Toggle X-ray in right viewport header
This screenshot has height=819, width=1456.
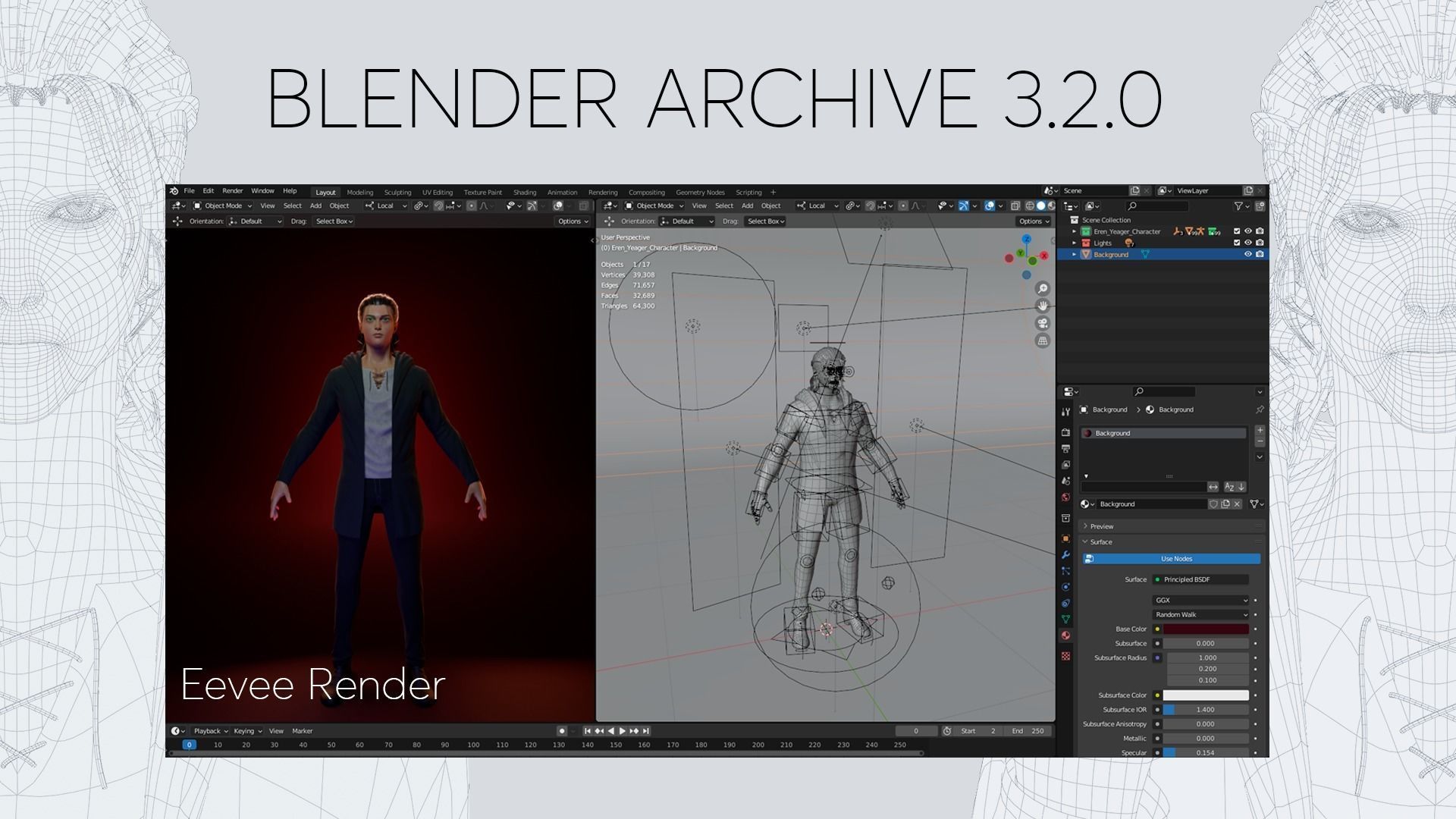[1015, 206]
